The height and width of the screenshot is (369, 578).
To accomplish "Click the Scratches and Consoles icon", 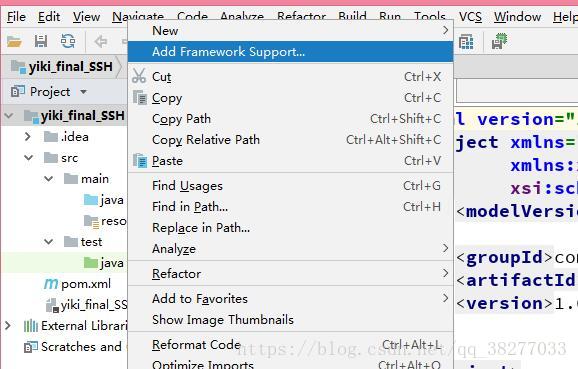I will click(x=31, y=347).
